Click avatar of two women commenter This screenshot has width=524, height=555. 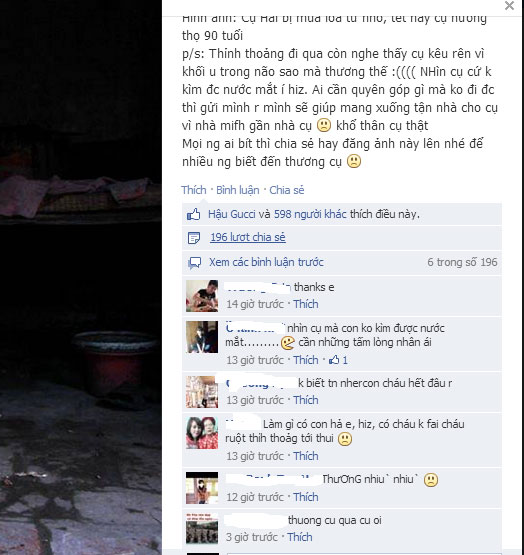pos(202,433)
